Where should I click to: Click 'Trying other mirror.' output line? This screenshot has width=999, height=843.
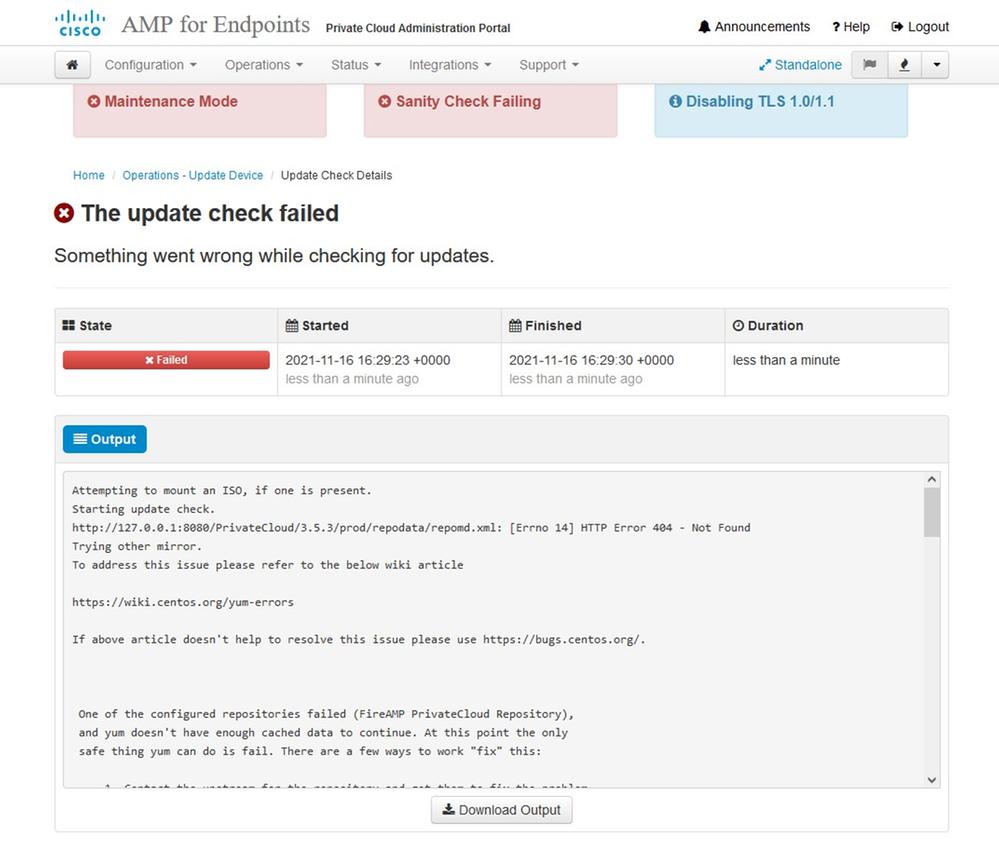137,546
